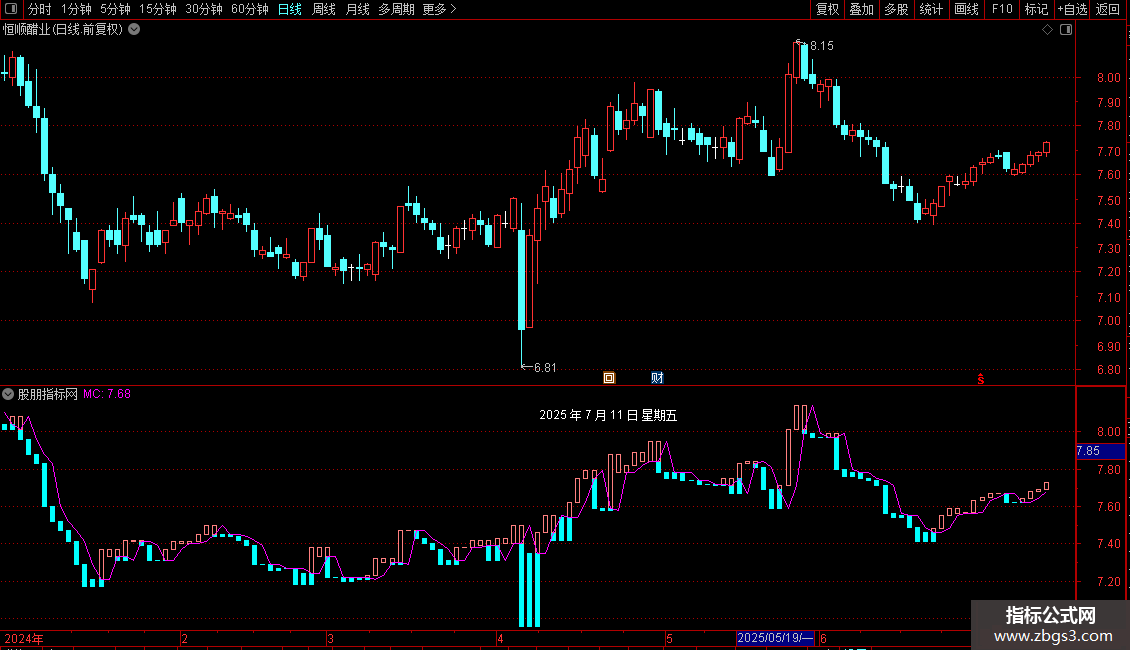Click month 3 on the time axis
This screenshot has height=650, width=1130.
(330, 638)
